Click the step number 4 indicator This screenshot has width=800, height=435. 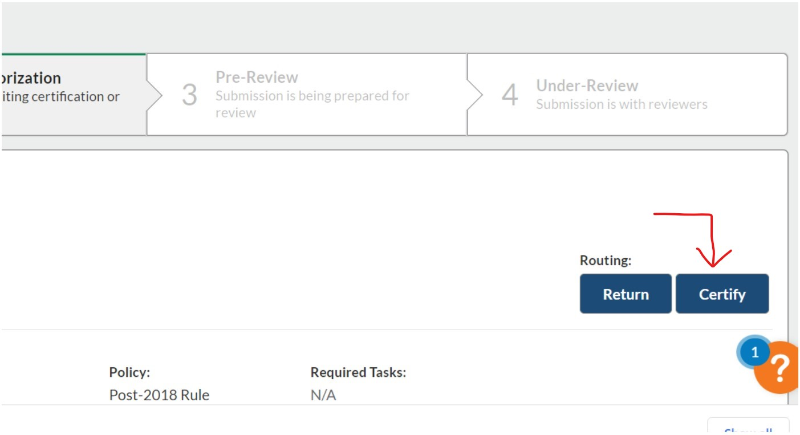pyautogui.click(x=510, y=95)
